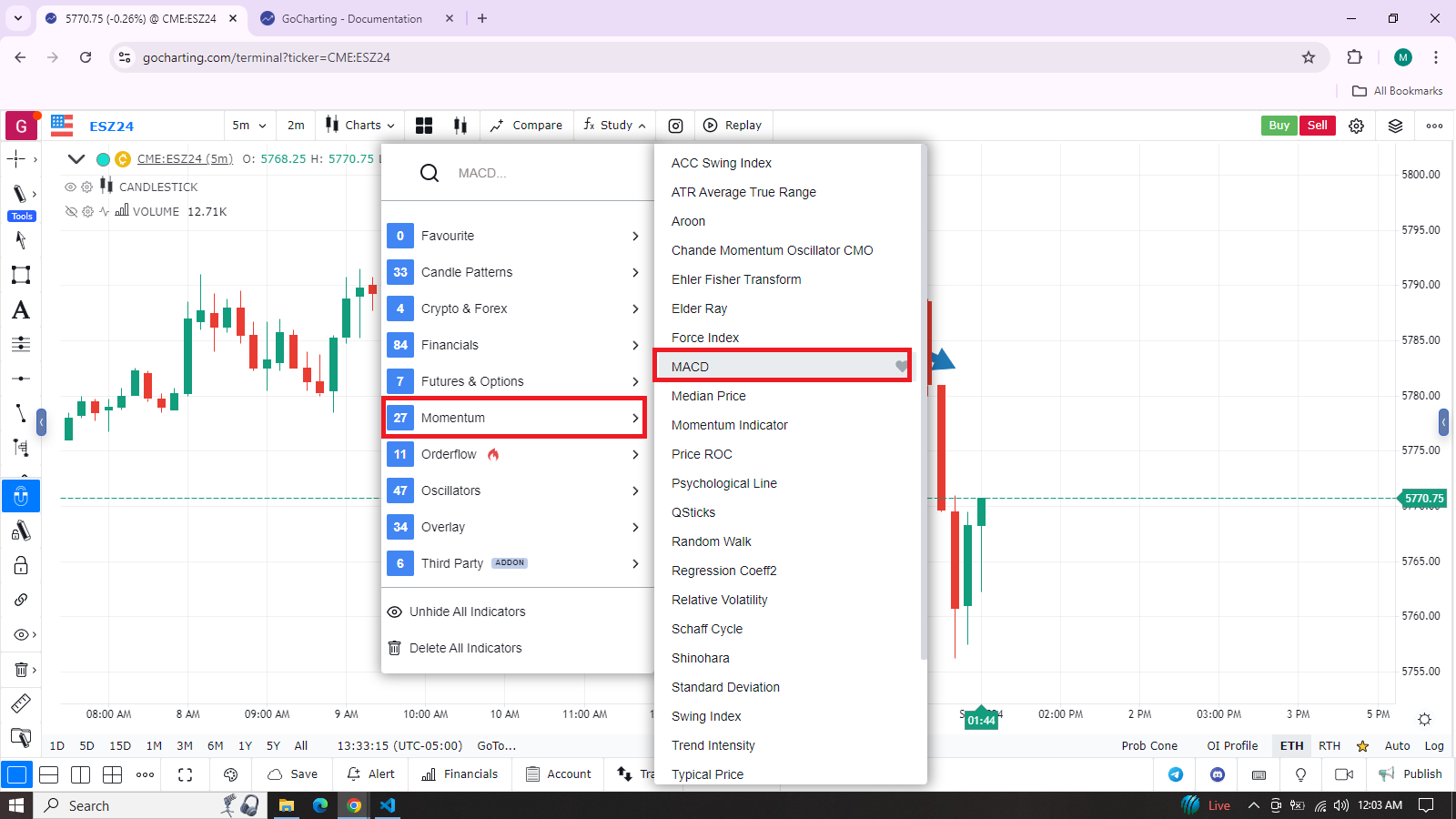Screen dimensions: 1456x819
Task: Select the crosshair cursor tool
Action: coord(17,159)
